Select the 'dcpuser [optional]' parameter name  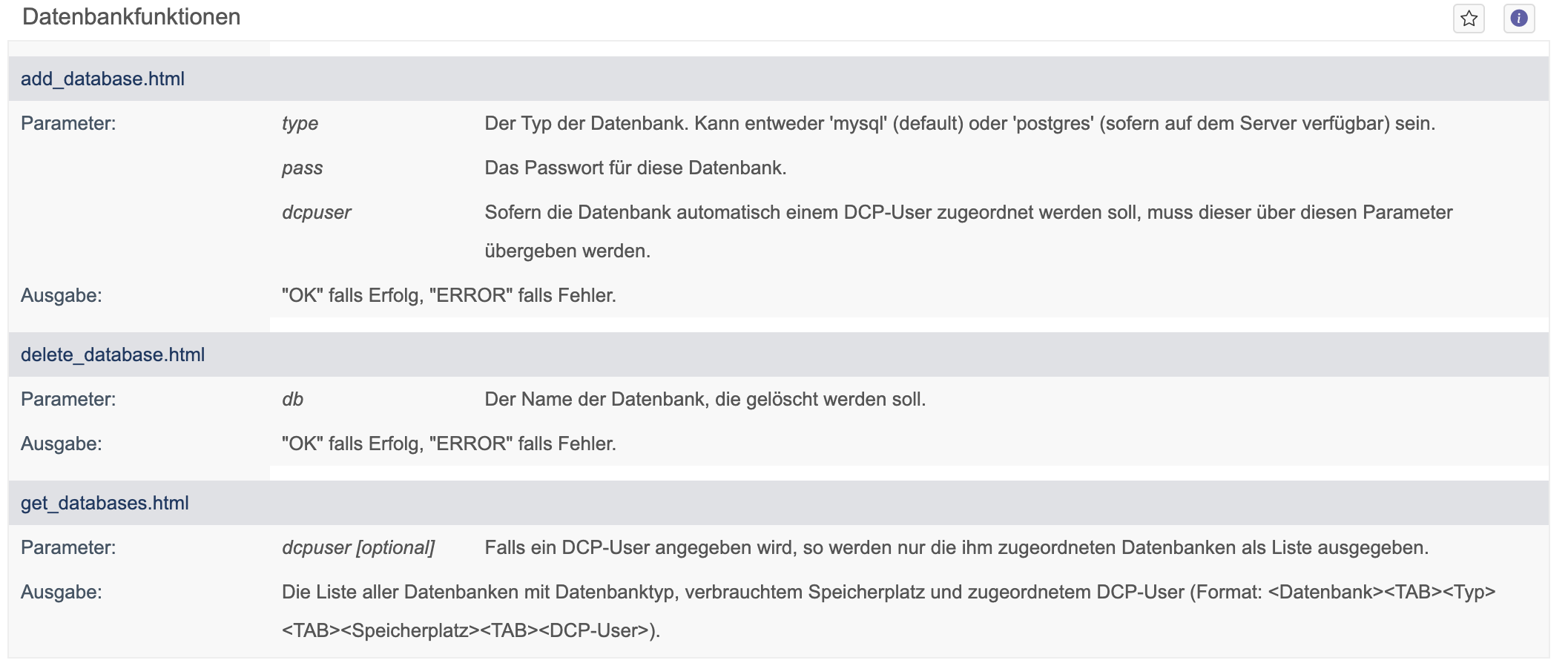pyautogui.click(x=358, y=547)
